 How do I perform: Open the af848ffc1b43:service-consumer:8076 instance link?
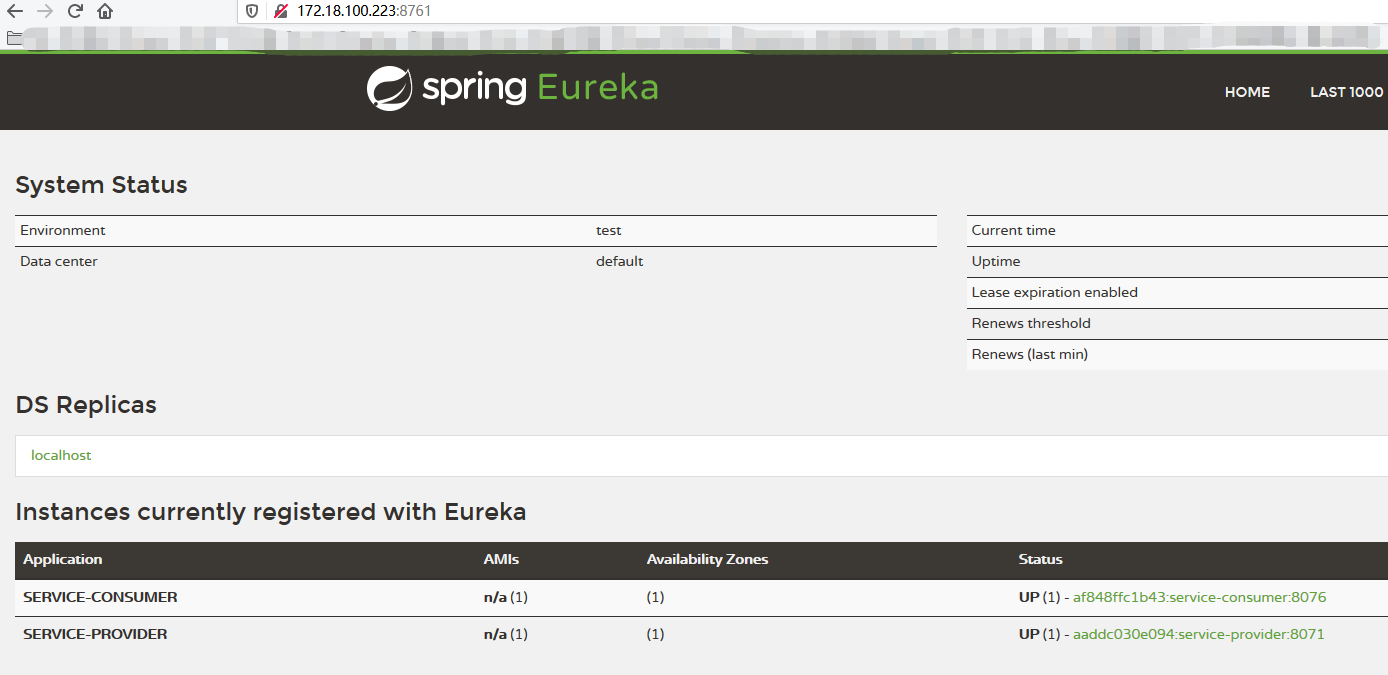[x=1199, y=597]
